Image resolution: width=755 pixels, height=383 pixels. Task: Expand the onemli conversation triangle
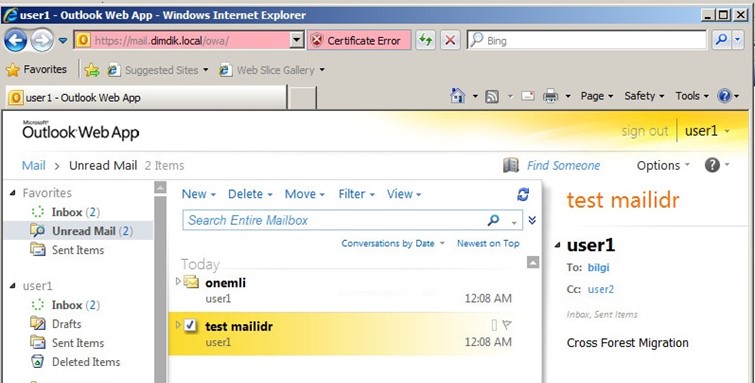tap(178, 281)
